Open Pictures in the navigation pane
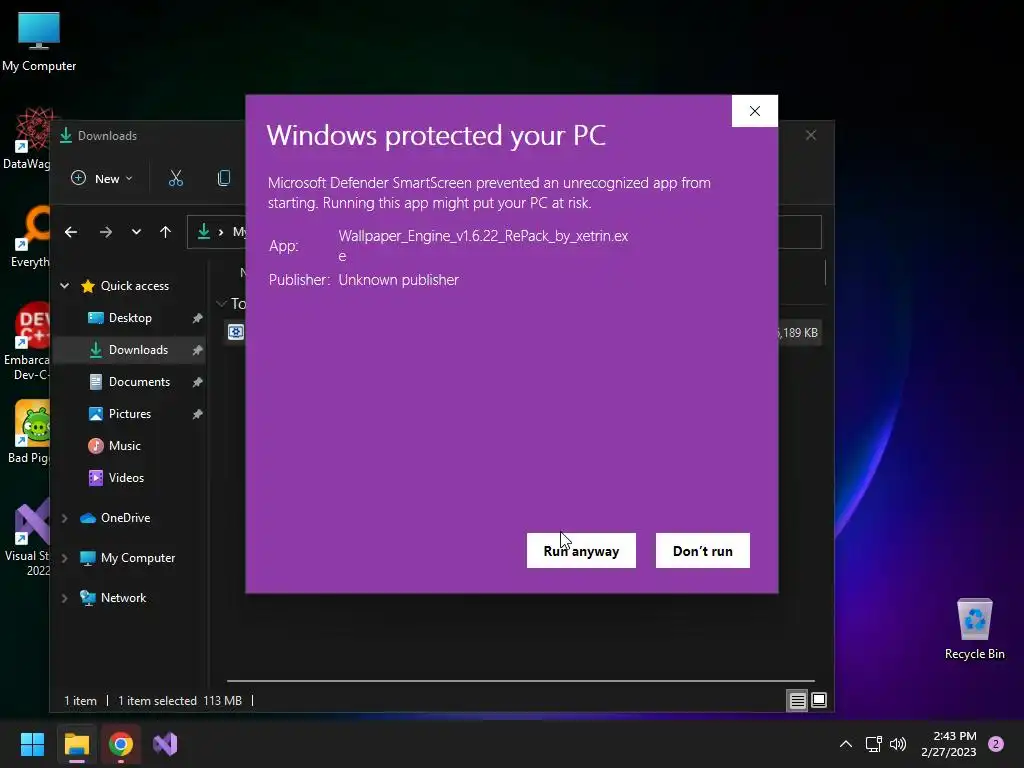1024x768 pixels. (129, 413)
